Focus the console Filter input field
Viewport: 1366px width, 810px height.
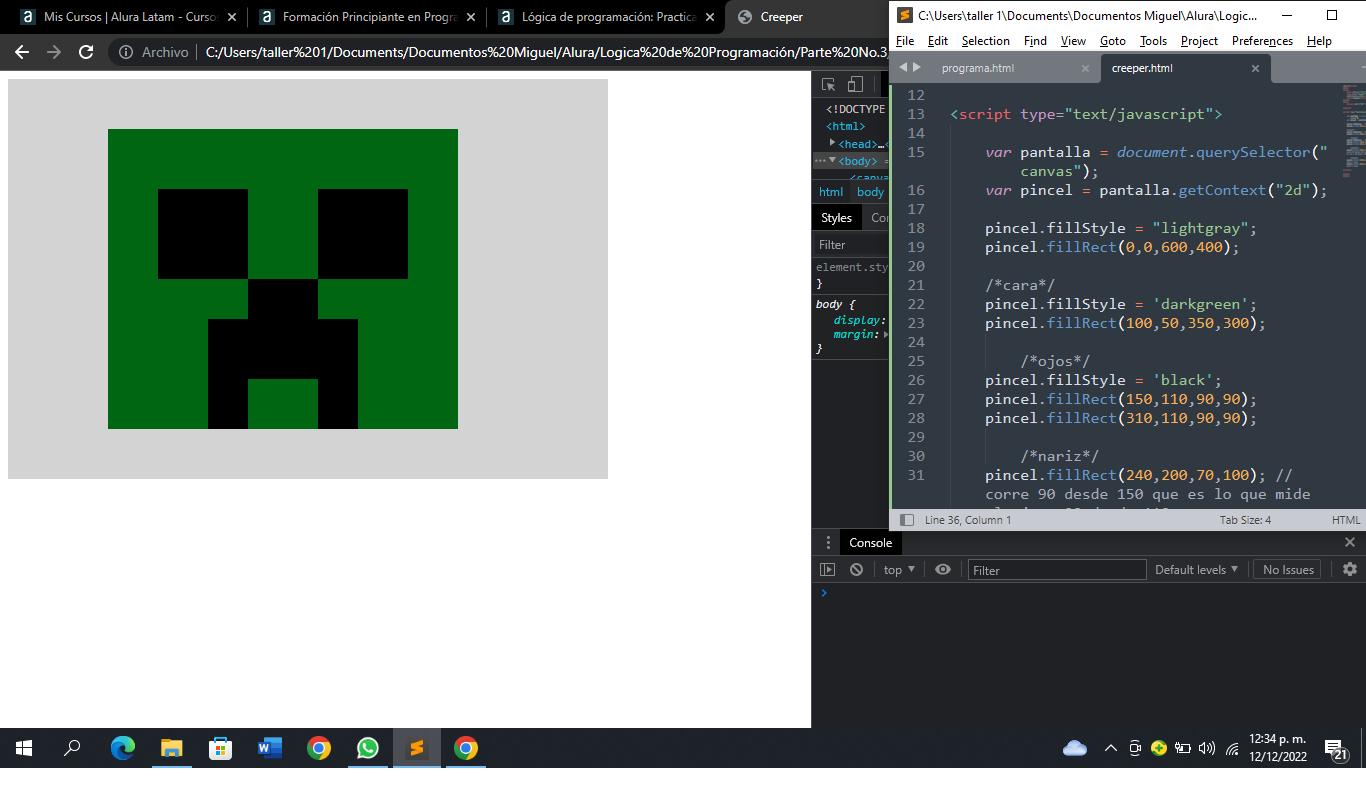(1057, 569)
